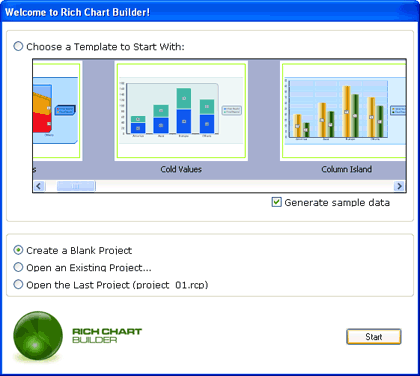The image size is (420, 376).
Task: Choose the Column Island template thumbnail
Action: pyautogui.click(x=343, y=111)
